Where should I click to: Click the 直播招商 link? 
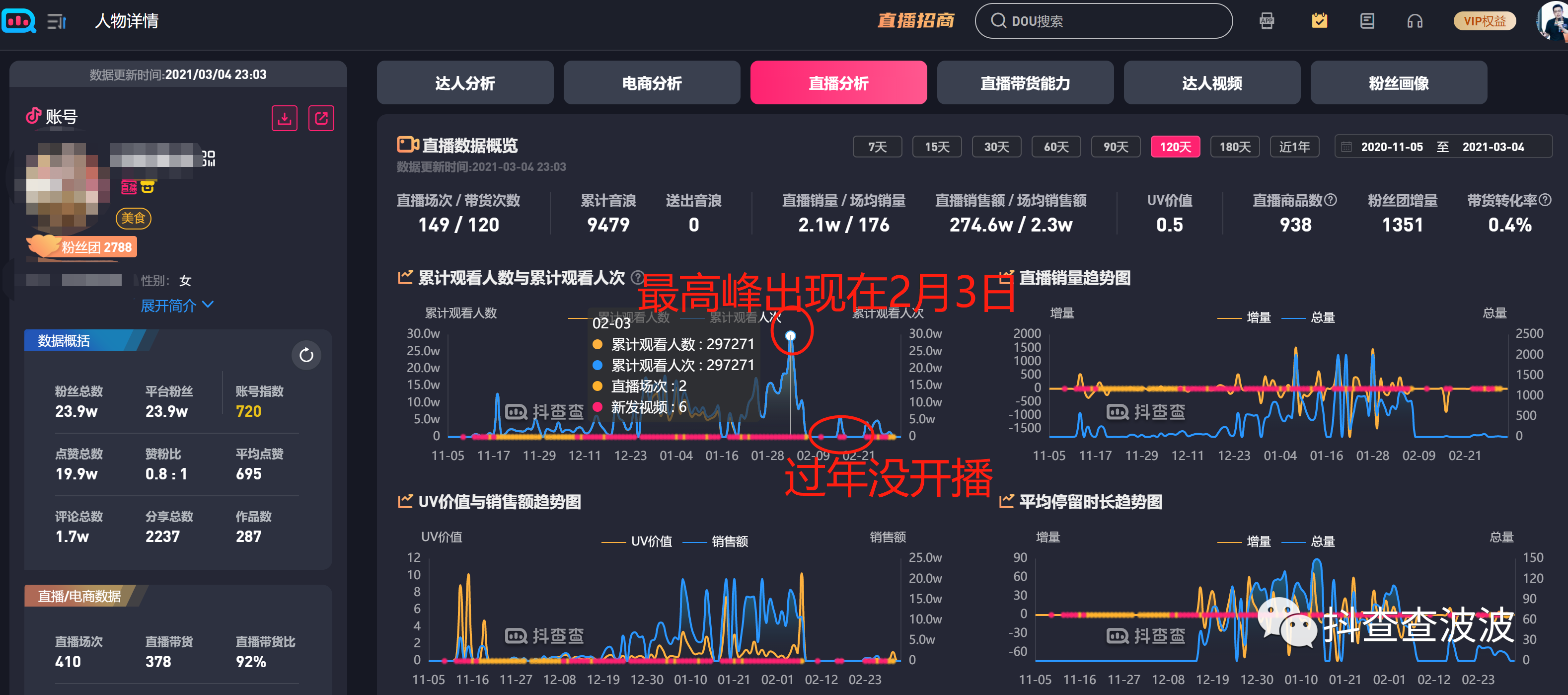915,21
